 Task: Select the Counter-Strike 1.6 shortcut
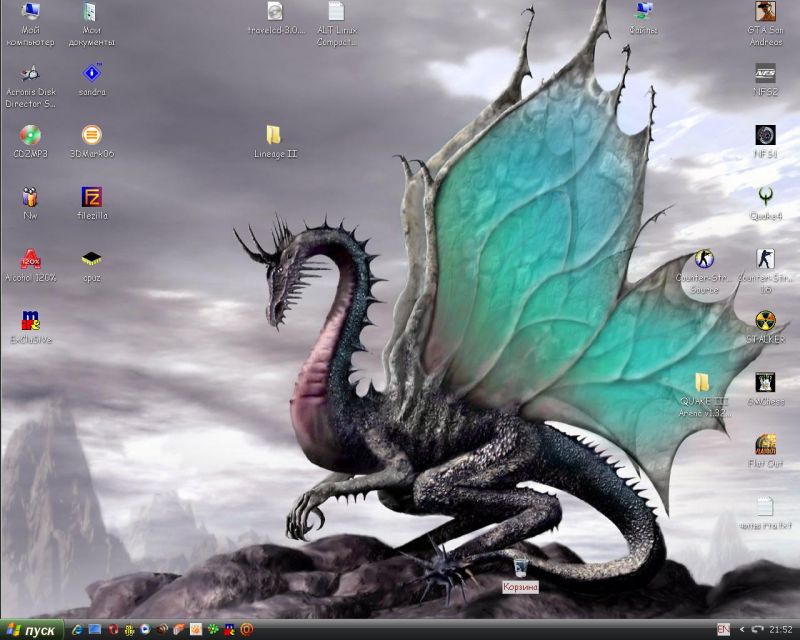[765, 272]
